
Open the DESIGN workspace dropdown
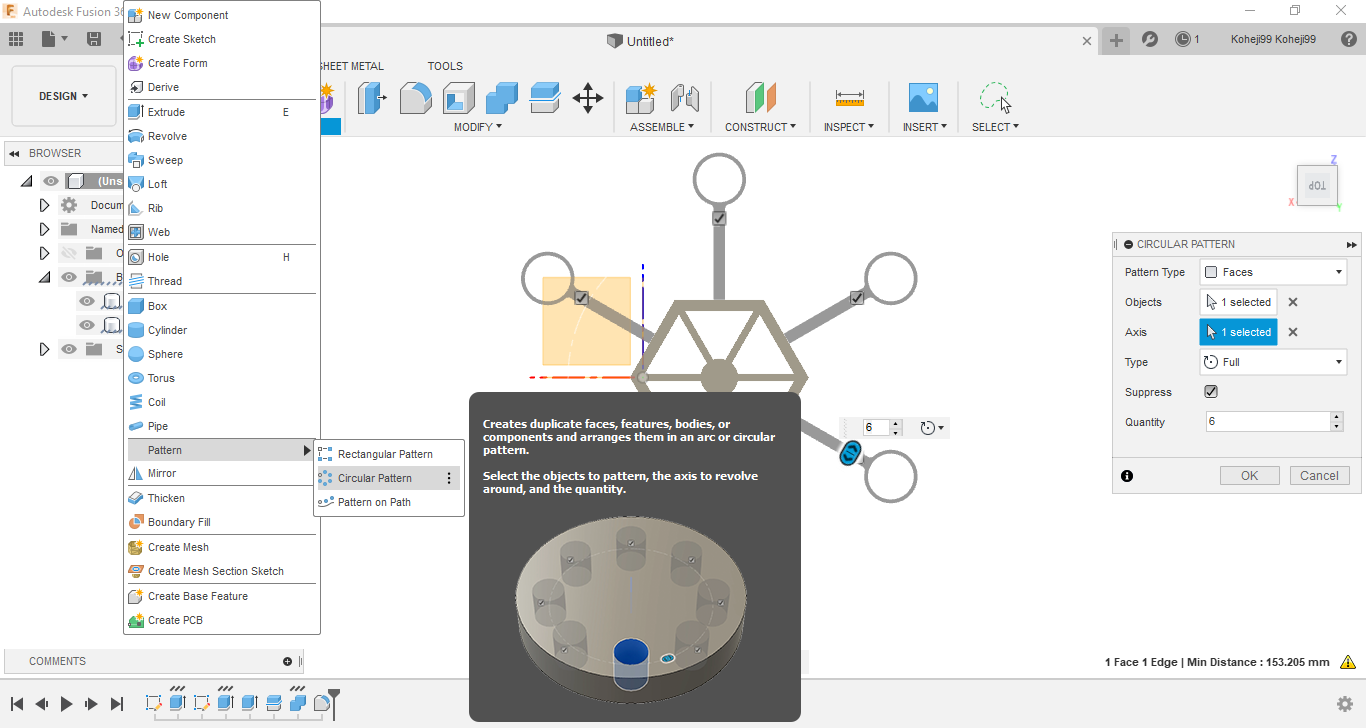pyautogui.click(x=64, y=96)
